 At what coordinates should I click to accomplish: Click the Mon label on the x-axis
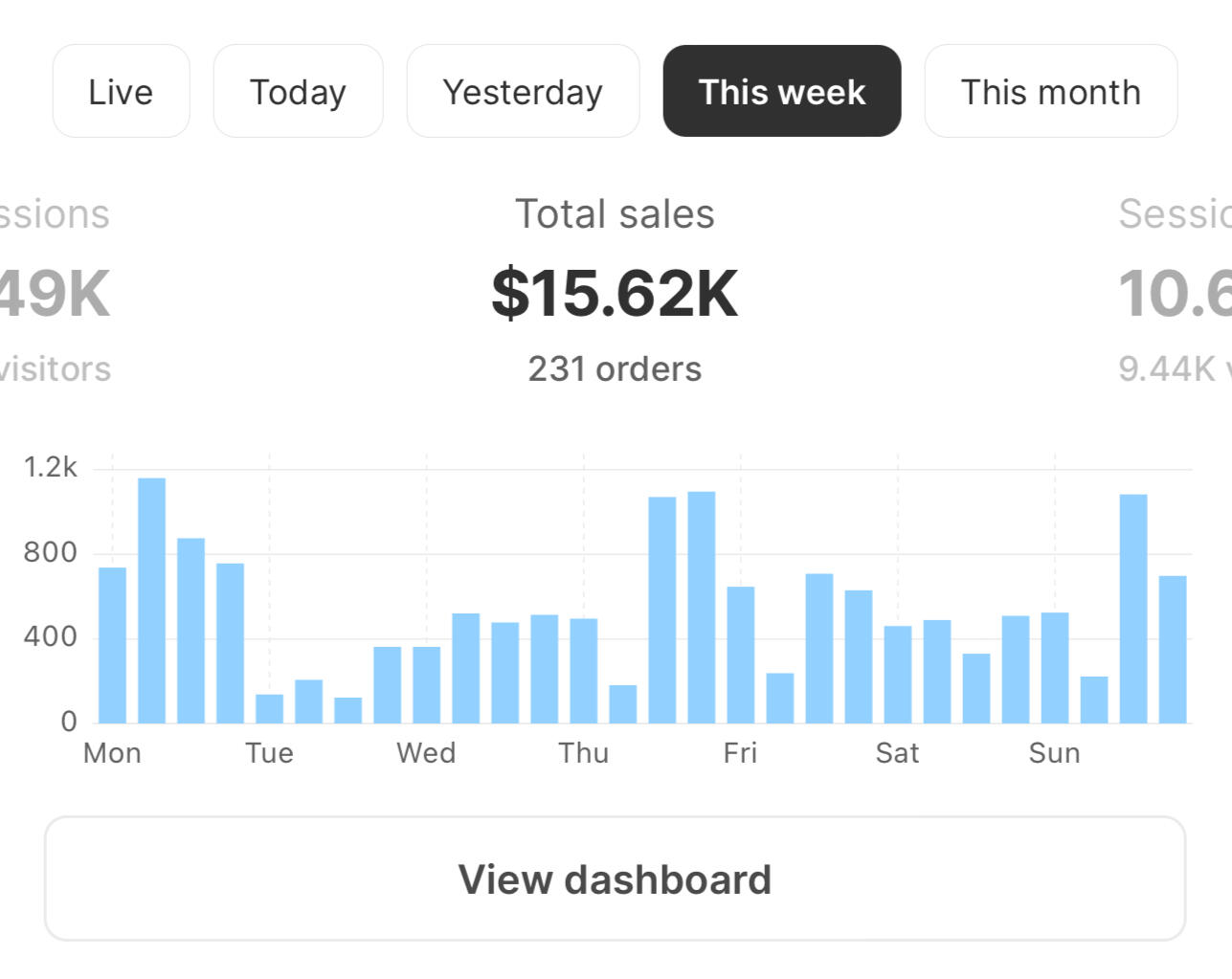click(112, 753)
